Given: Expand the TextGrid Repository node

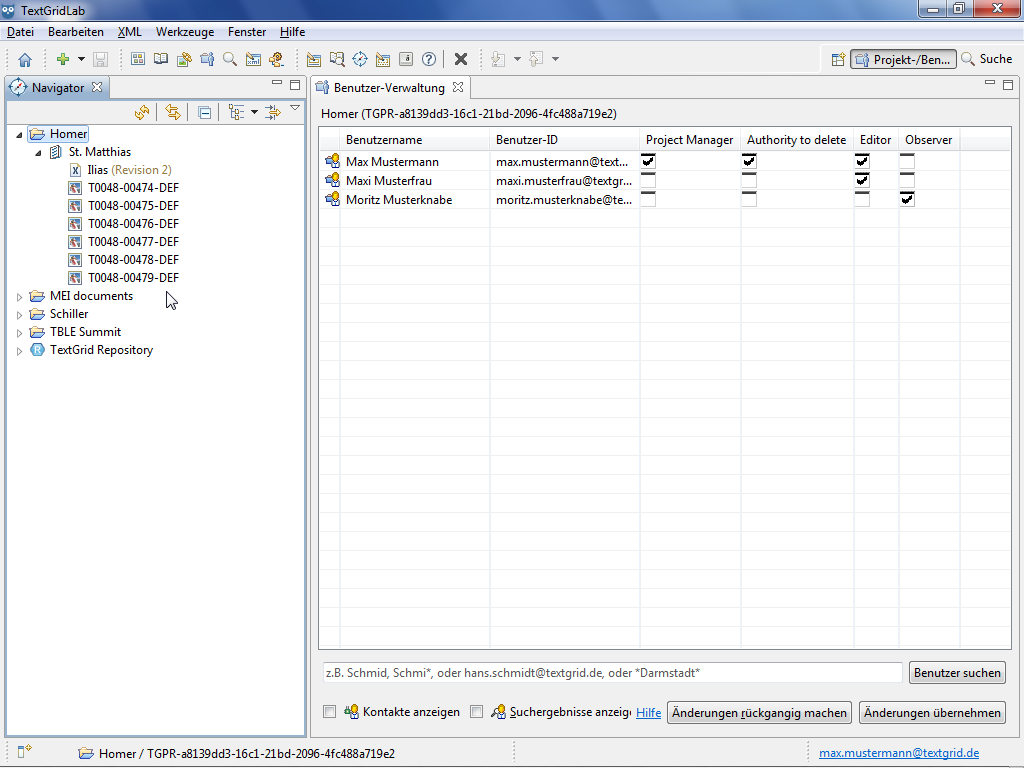Looking at the screenshot, I should [x=19, y=351].
